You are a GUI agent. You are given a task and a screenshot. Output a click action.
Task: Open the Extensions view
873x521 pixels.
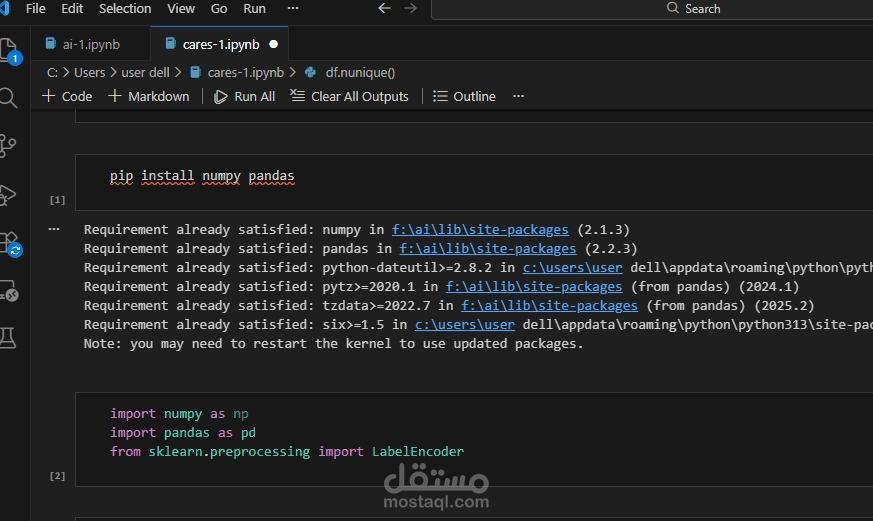click(x=8, y=243)
